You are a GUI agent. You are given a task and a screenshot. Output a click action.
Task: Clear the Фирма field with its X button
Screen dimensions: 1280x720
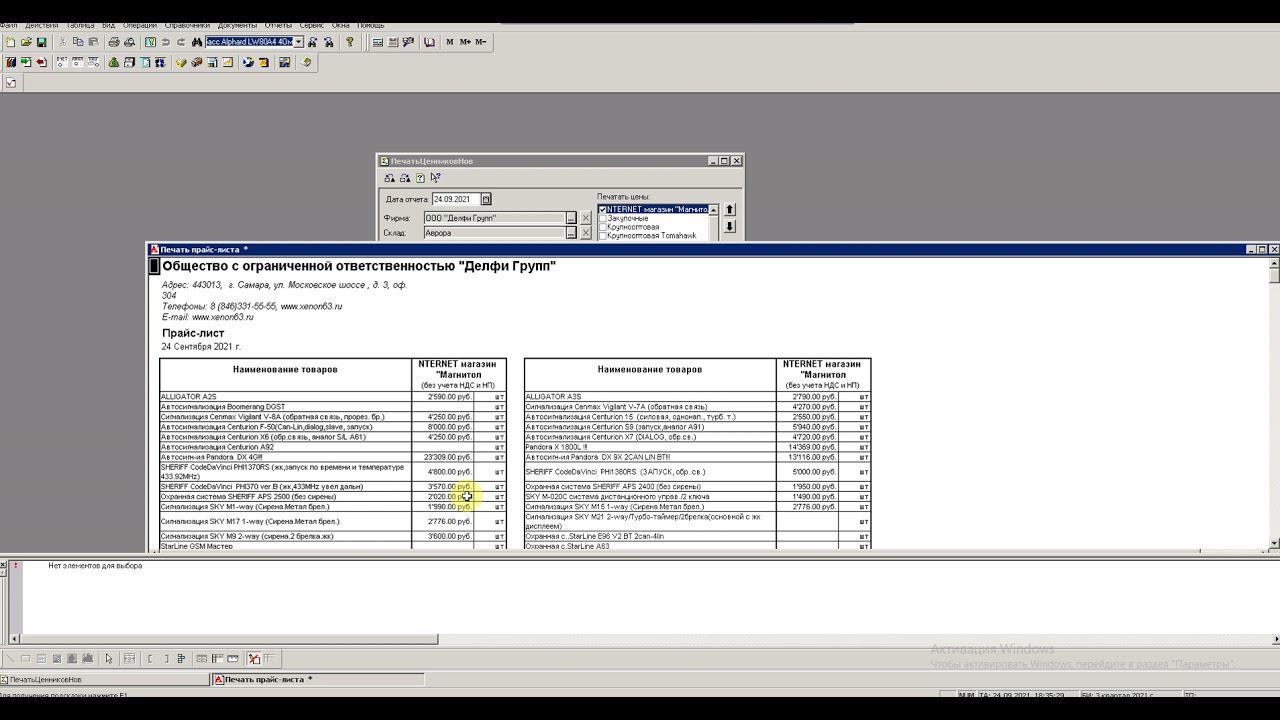(x=586, y=218)
